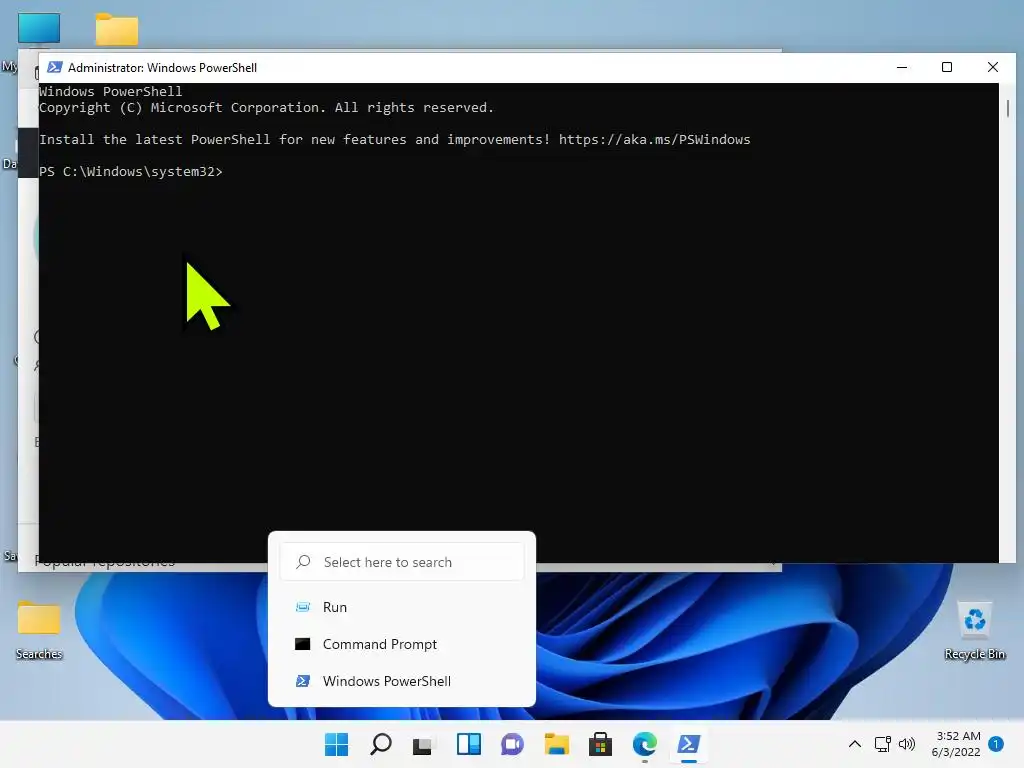Open network status tray icon
This screenshot has height=768, width=1024.
(x=882, y=744)
